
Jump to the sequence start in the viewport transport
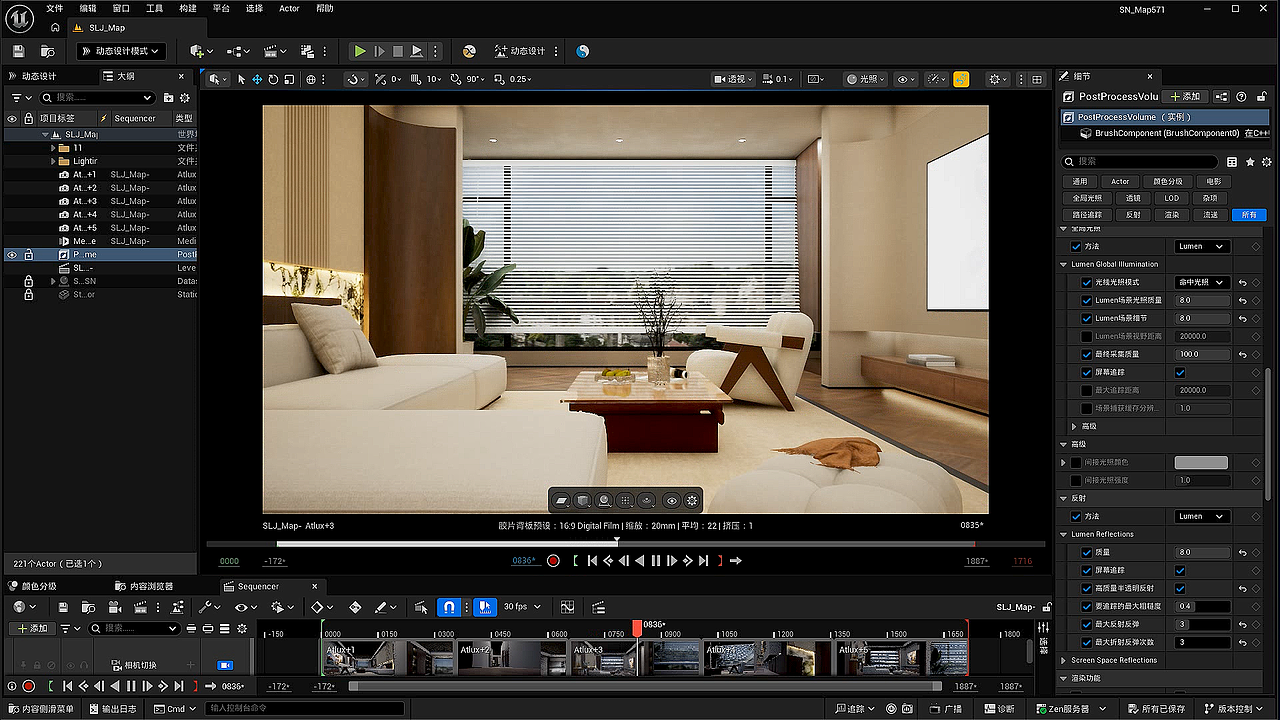[x=592, y=561]
